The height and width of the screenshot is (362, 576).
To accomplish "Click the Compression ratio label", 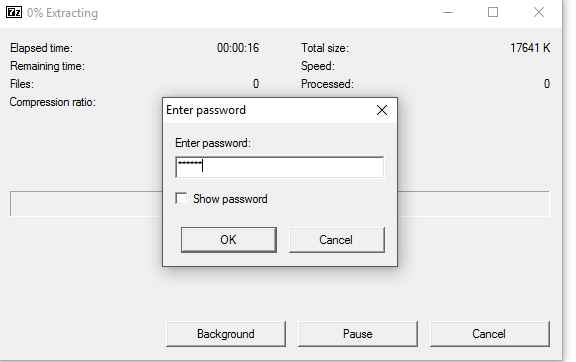I will tap(53, 102).
